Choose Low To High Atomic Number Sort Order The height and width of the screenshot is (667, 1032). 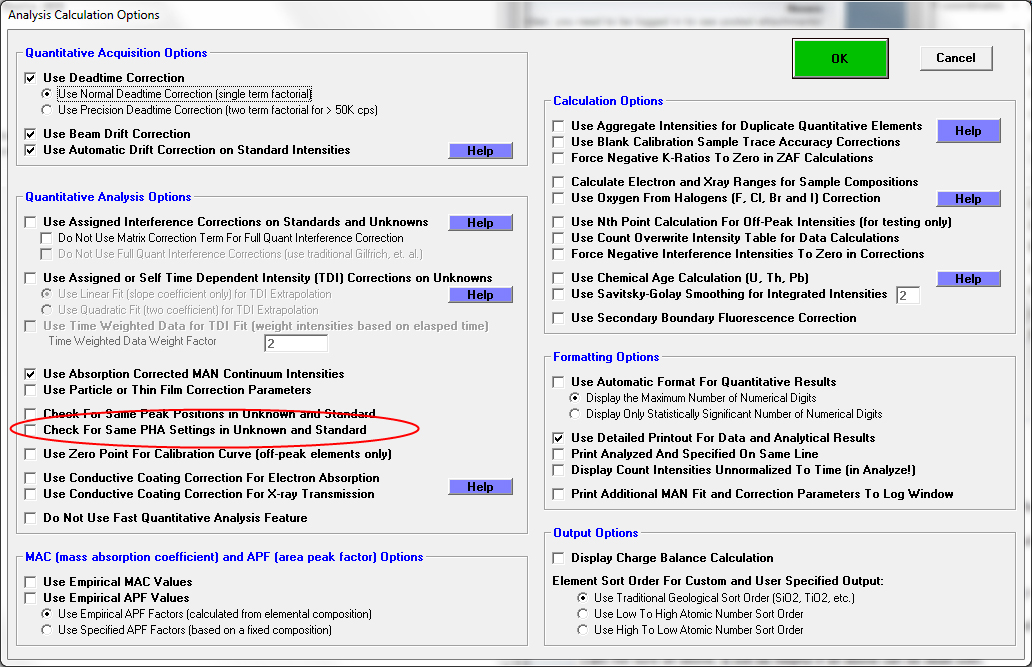pos(583,614)
